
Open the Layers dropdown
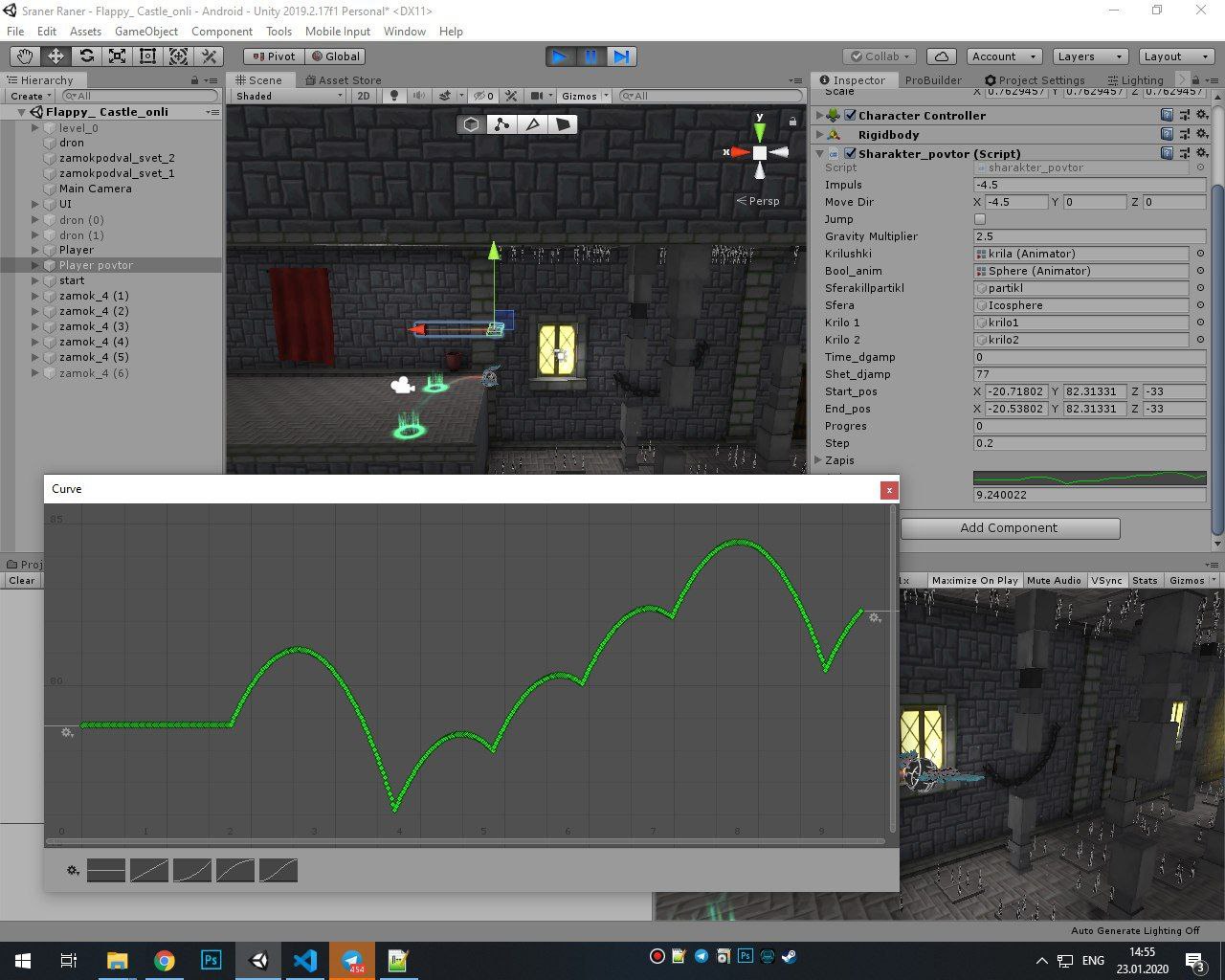pyautogui.click(x=1089, y=56)
